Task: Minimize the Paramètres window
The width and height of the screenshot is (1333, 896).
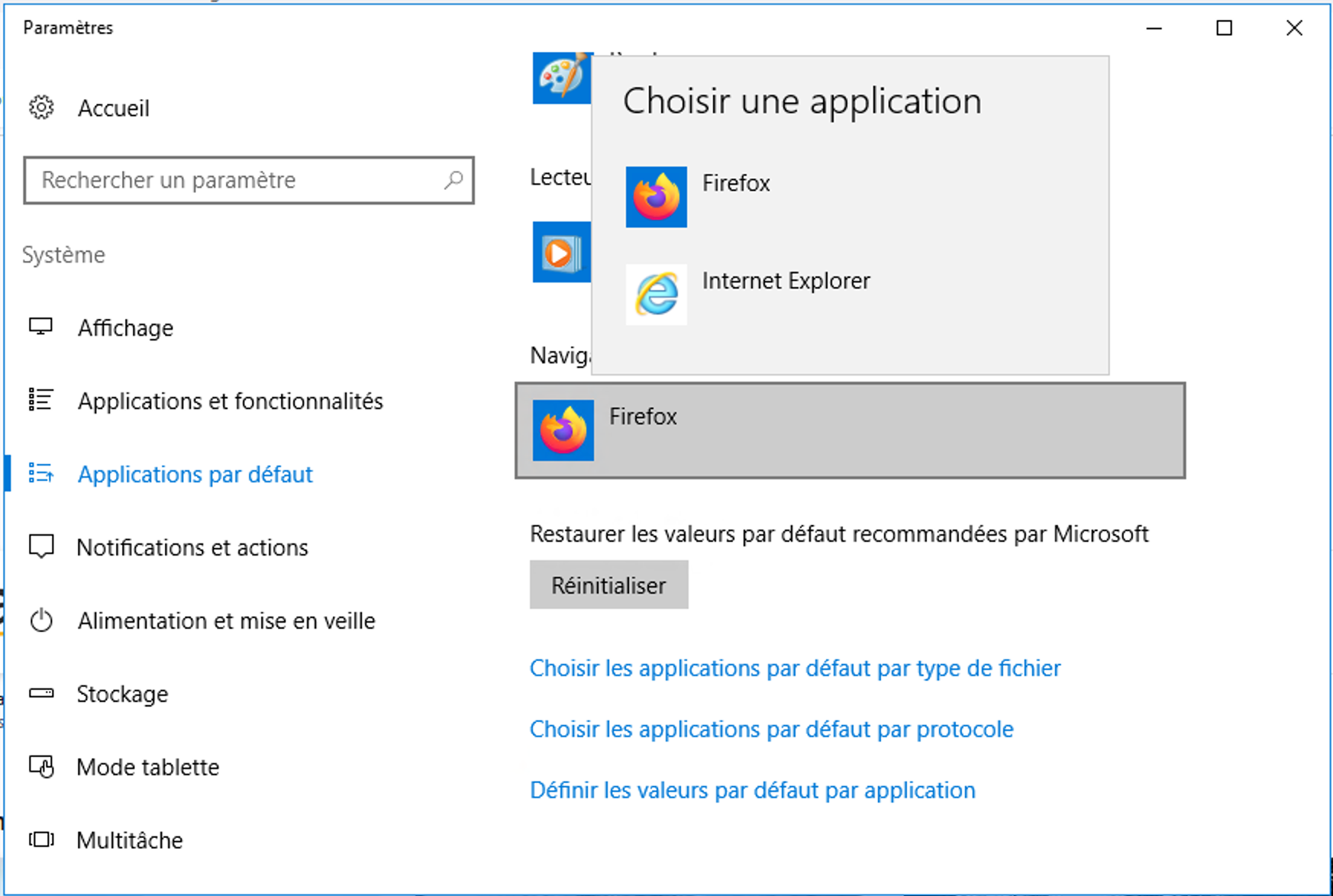Action: tap(1154, 28)
